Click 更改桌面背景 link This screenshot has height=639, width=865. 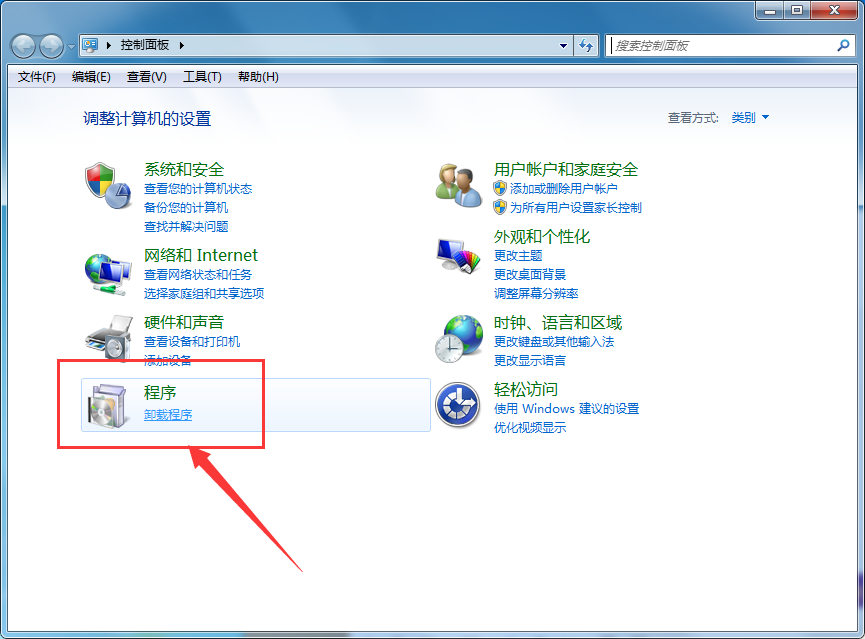(530, 274)
